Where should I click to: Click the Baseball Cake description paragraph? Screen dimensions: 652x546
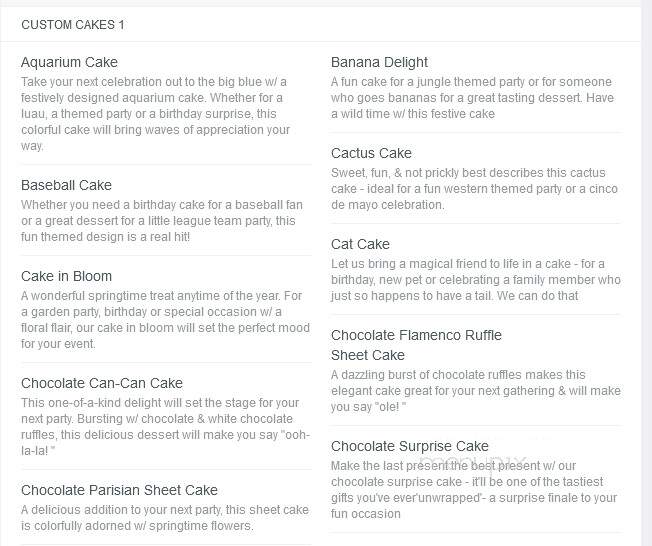162,221
